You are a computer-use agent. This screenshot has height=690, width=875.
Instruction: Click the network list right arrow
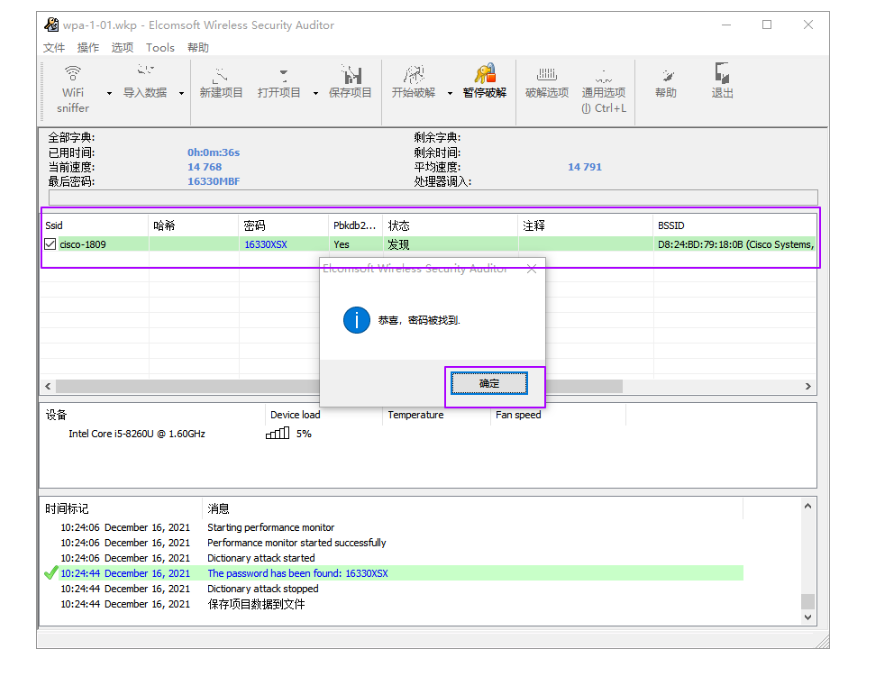808,386
